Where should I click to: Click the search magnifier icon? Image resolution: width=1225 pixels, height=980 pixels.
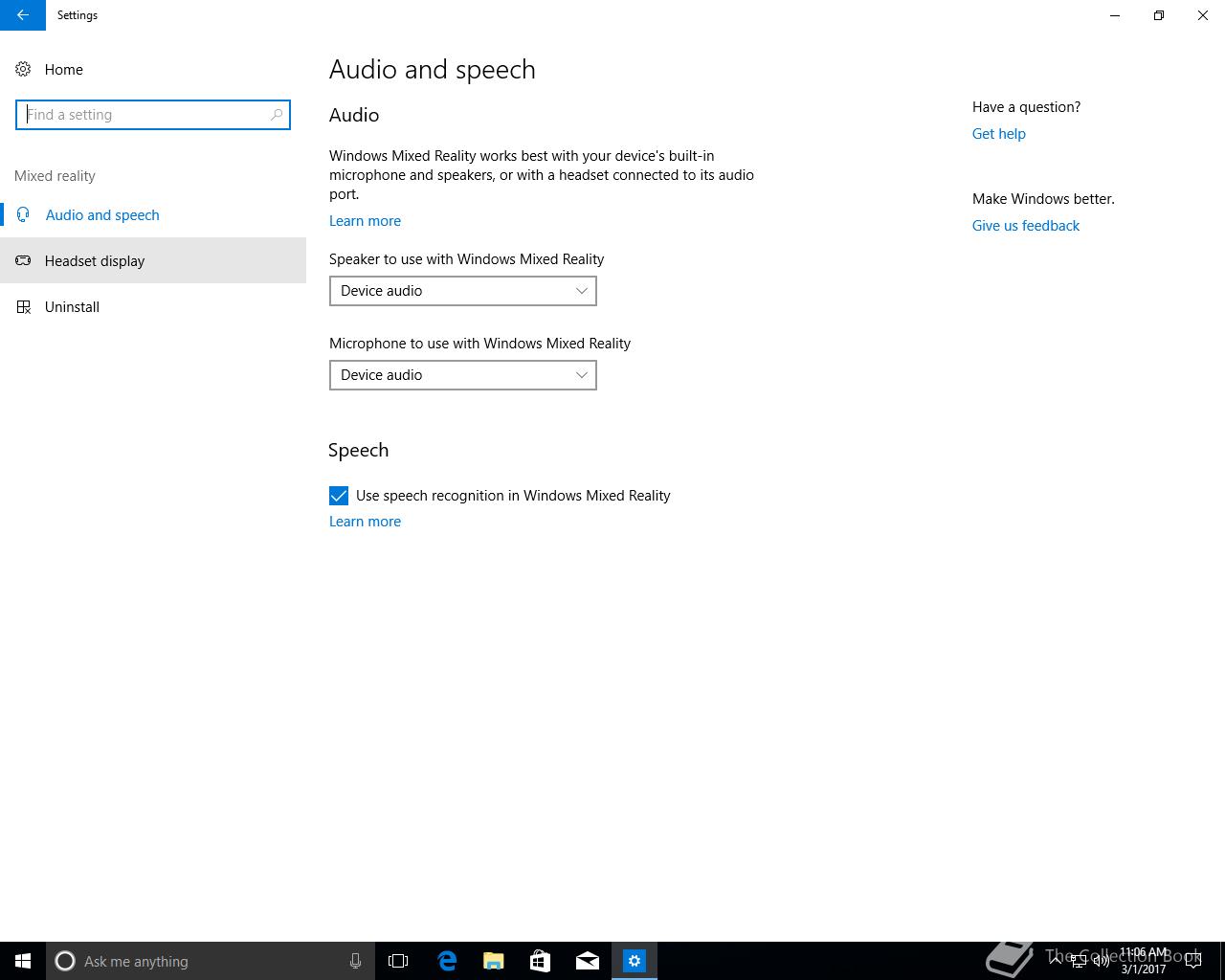click(277, 115)
